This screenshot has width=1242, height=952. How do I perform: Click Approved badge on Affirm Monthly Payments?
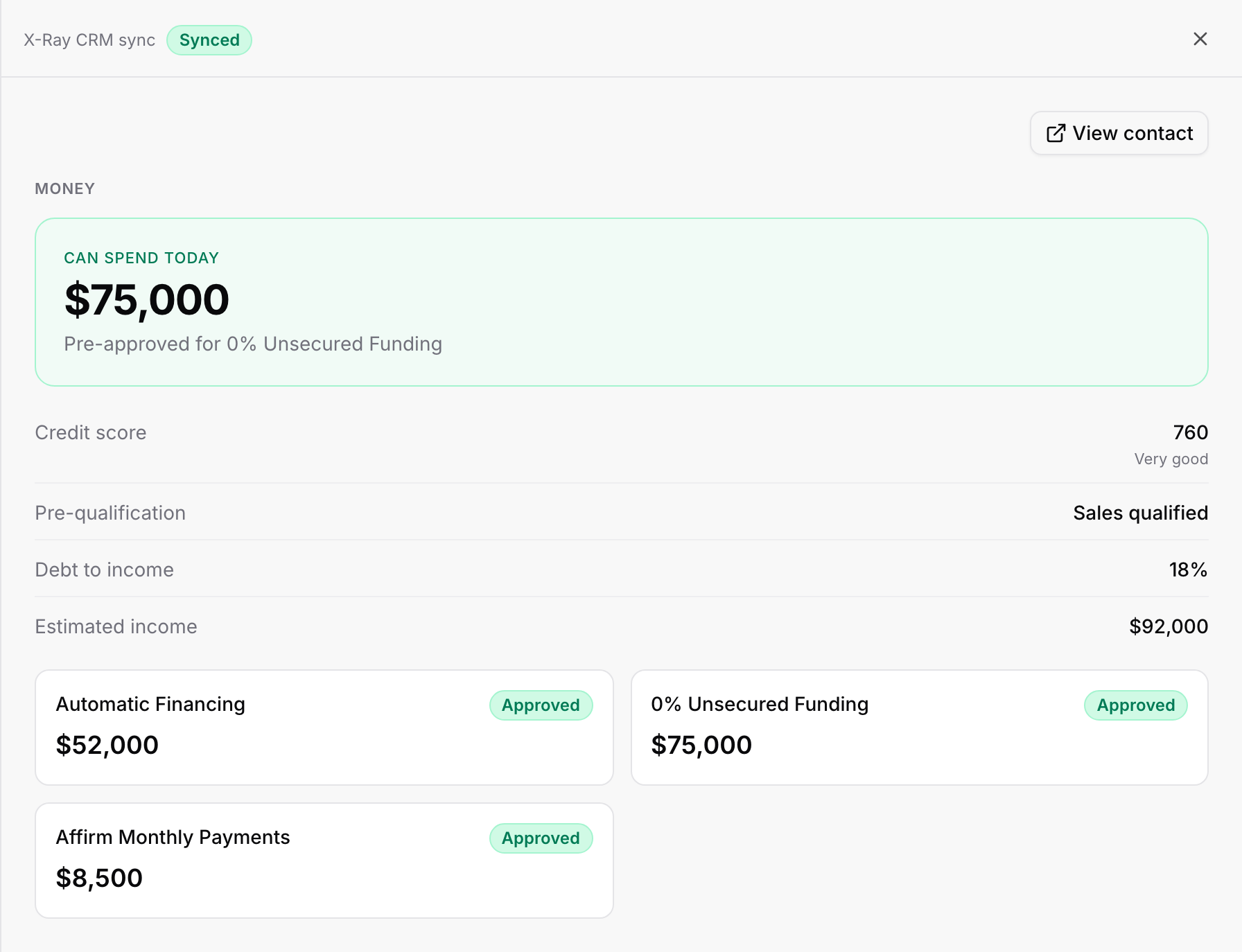(541, 838)
